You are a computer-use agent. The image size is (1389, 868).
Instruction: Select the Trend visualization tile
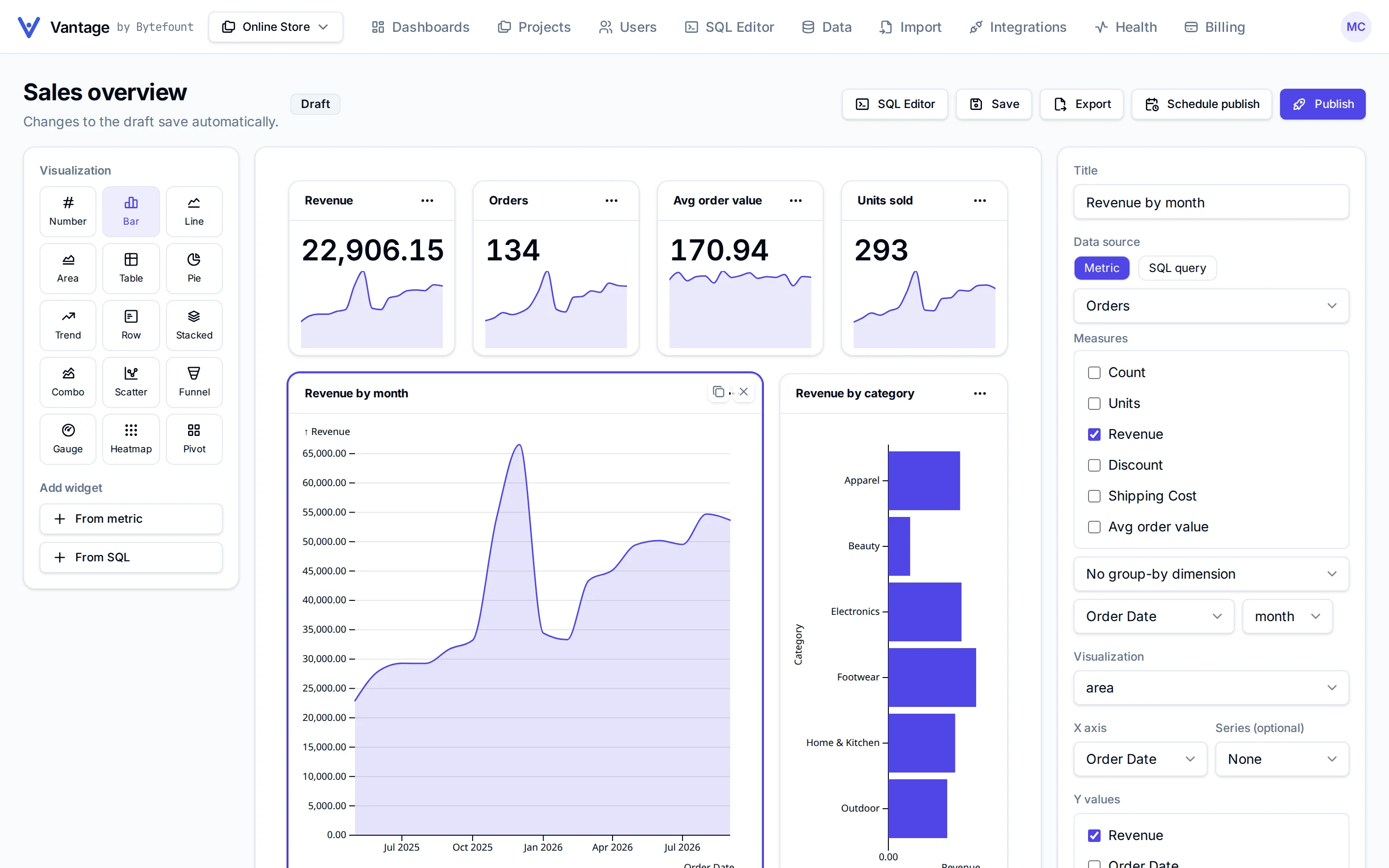[x=68, y=325]
